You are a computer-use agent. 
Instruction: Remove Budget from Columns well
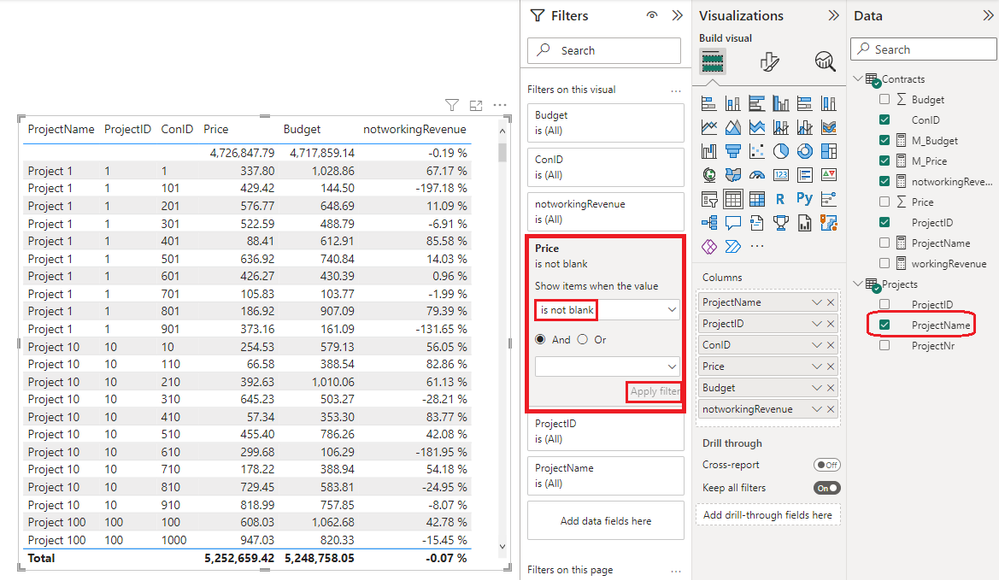[831, 388]
